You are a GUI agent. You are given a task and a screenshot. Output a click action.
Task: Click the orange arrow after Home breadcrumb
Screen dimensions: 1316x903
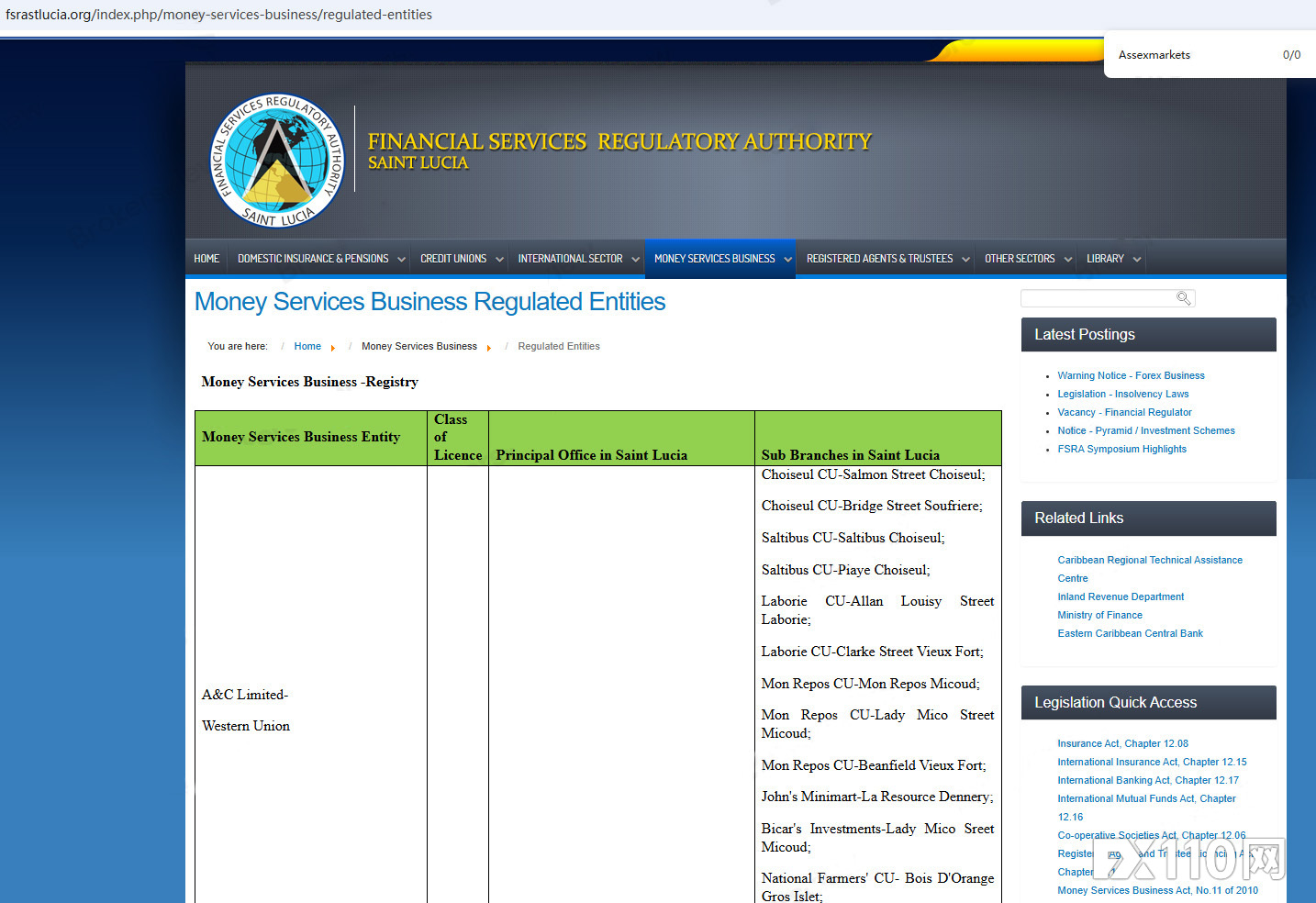point(332,348)
